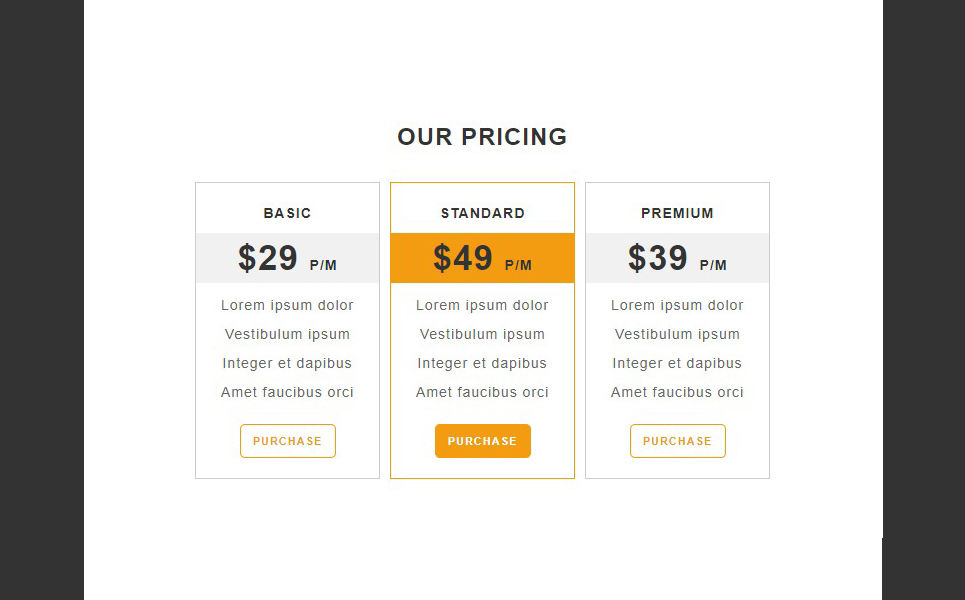Screen dimensions: 965x600
Task: Click 'Integer et dapibus' in Standard card
Action: (x=482, y=363)
